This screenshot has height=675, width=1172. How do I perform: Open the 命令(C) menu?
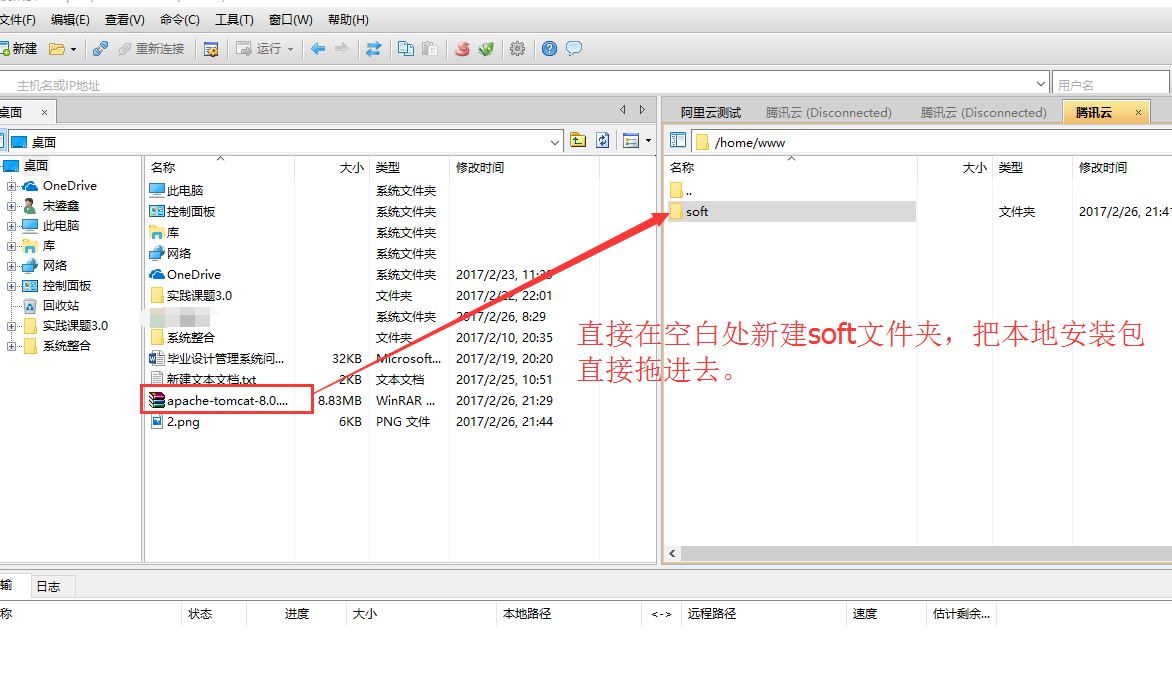tap(180, 19)
